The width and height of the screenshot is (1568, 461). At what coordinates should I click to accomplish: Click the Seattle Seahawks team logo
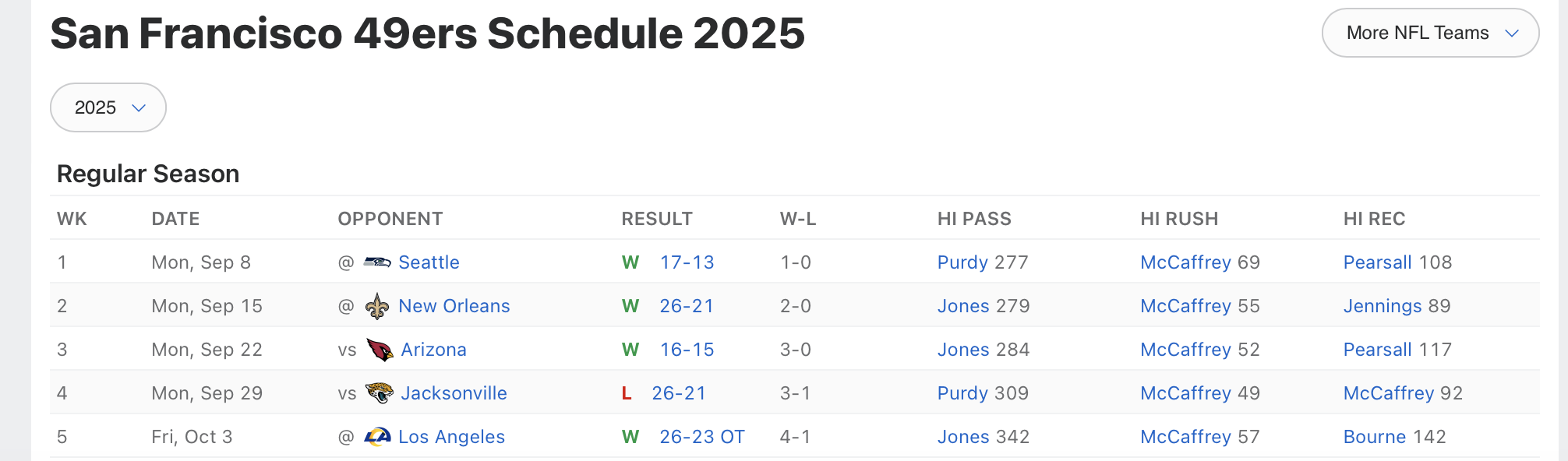(x=377, y=262)
